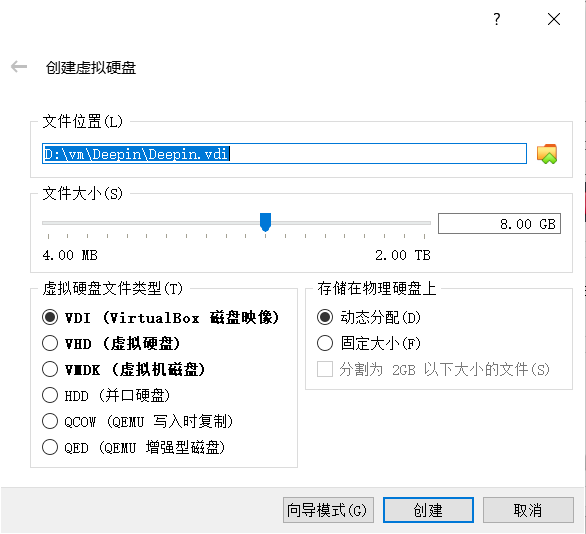Toggle the split into 2GB files checkbox
The width and height of the screenshot is (586, 534).
tap(325, 369)
